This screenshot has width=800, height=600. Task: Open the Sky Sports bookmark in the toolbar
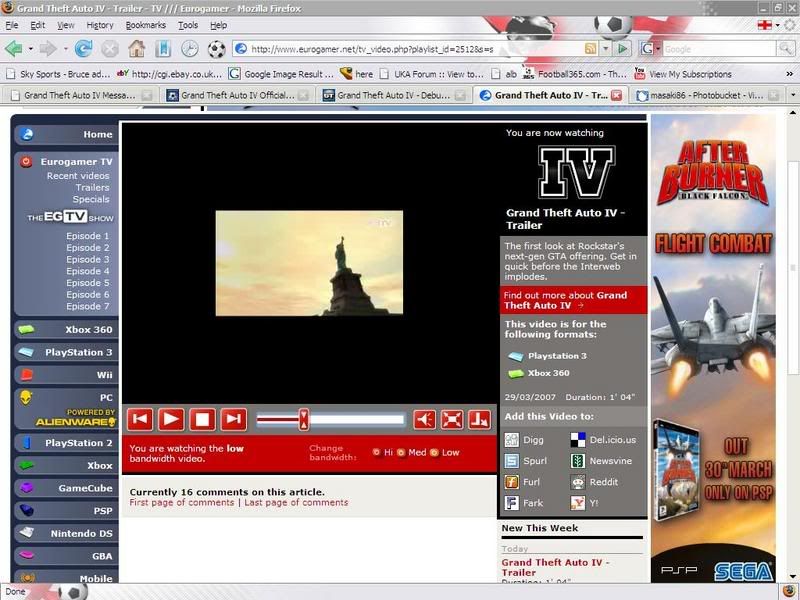[59, 74]
